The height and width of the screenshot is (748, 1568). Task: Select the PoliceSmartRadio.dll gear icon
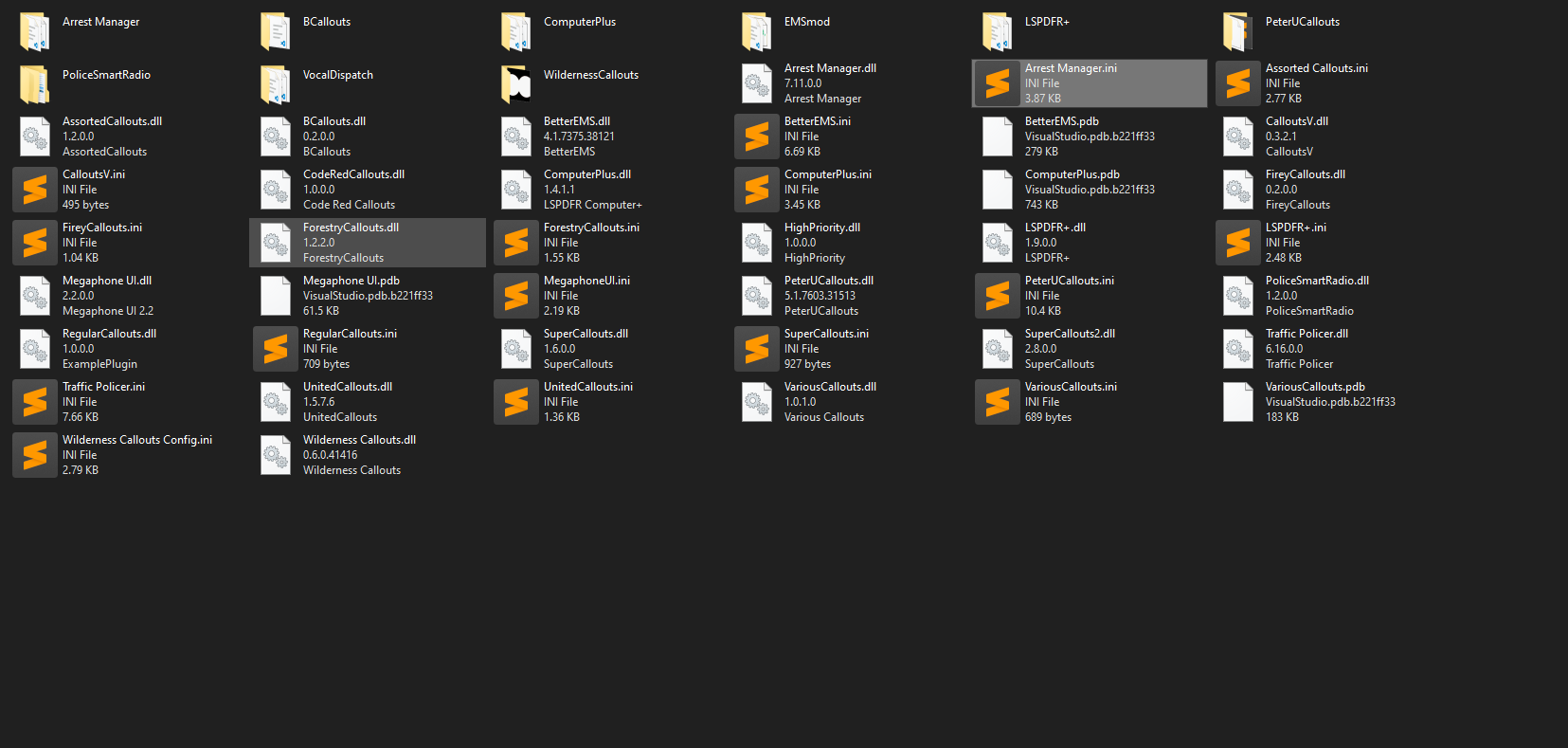coord(1238,296)
